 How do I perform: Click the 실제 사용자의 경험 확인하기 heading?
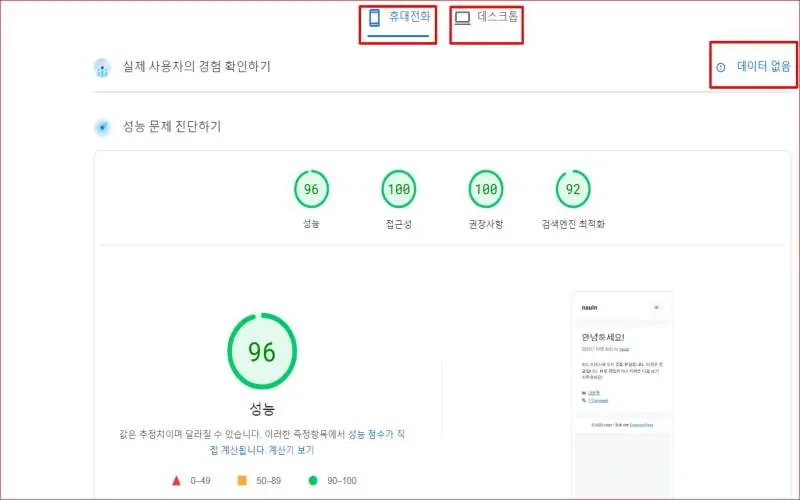tap(196, 66)
